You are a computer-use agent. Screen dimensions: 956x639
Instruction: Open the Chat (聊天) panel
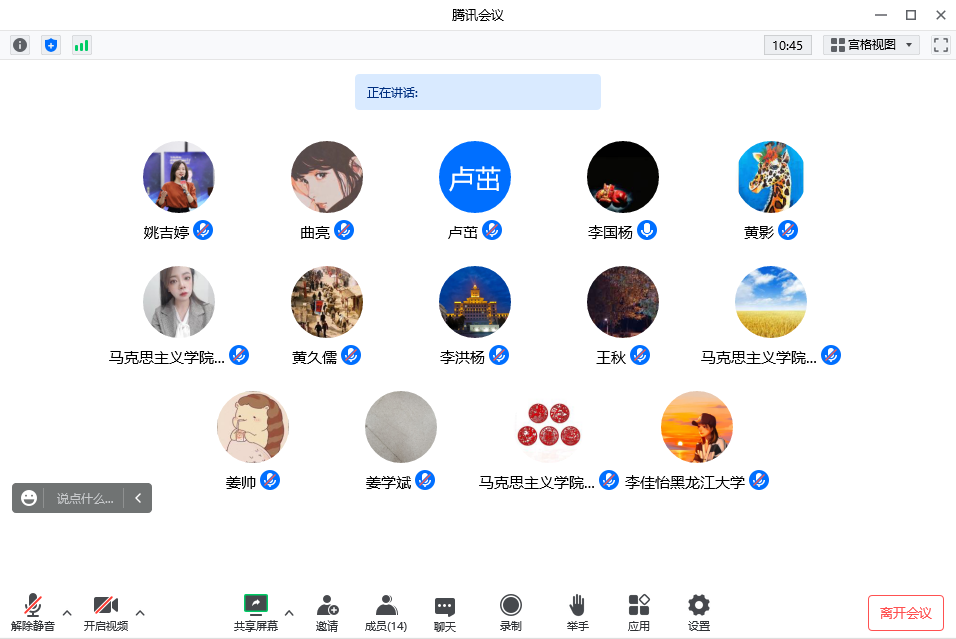pos(445,612)
